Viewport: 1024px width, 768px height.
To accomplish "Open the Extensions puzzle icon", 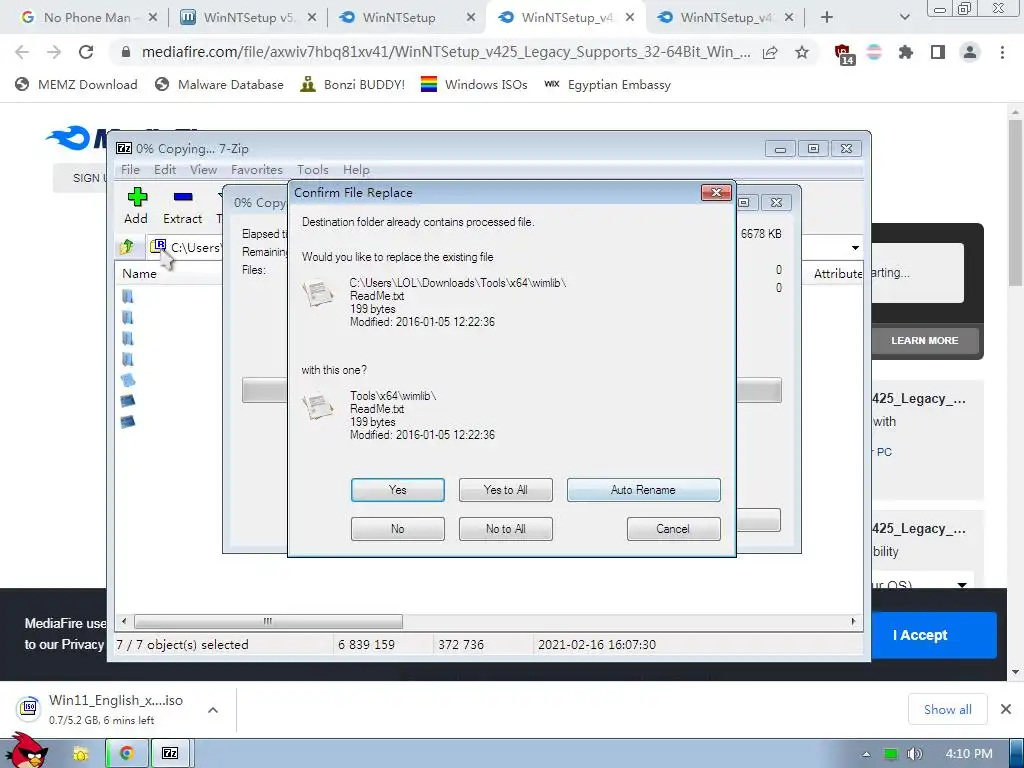I will tap(906, 52).
